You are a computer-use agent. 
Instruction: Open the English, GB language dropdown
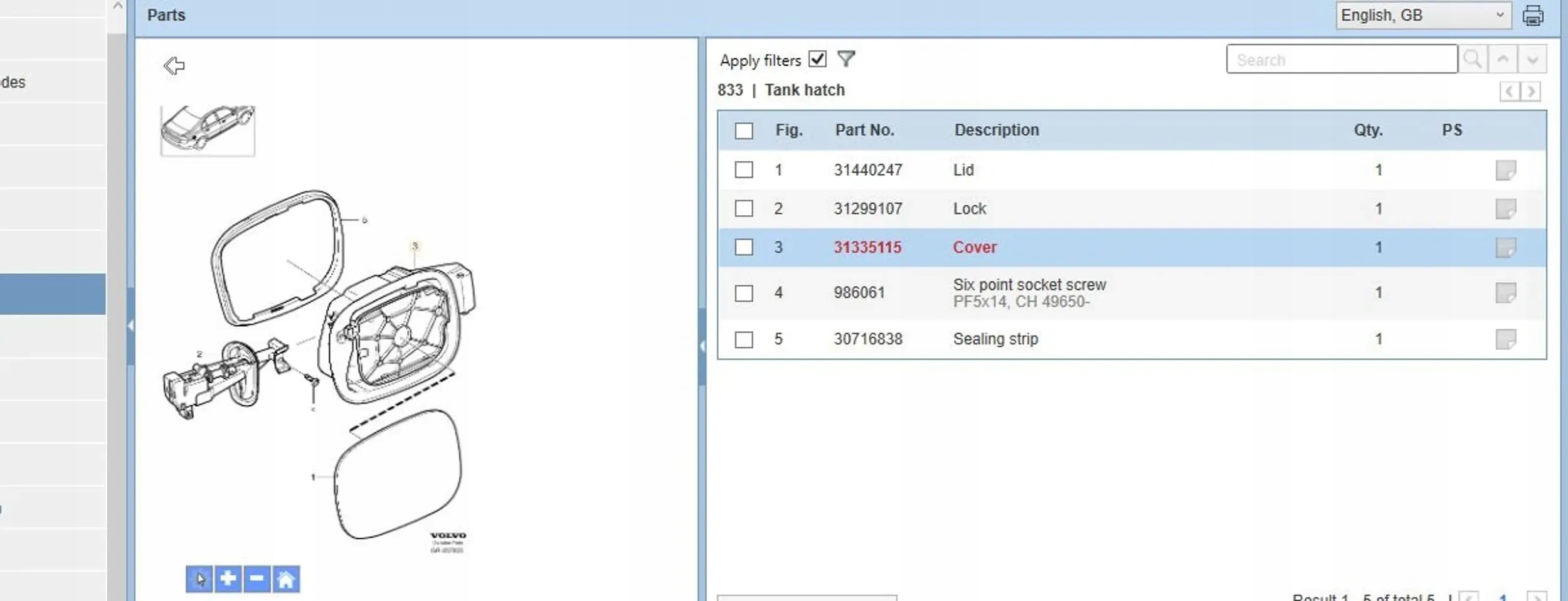(1422, 15)
